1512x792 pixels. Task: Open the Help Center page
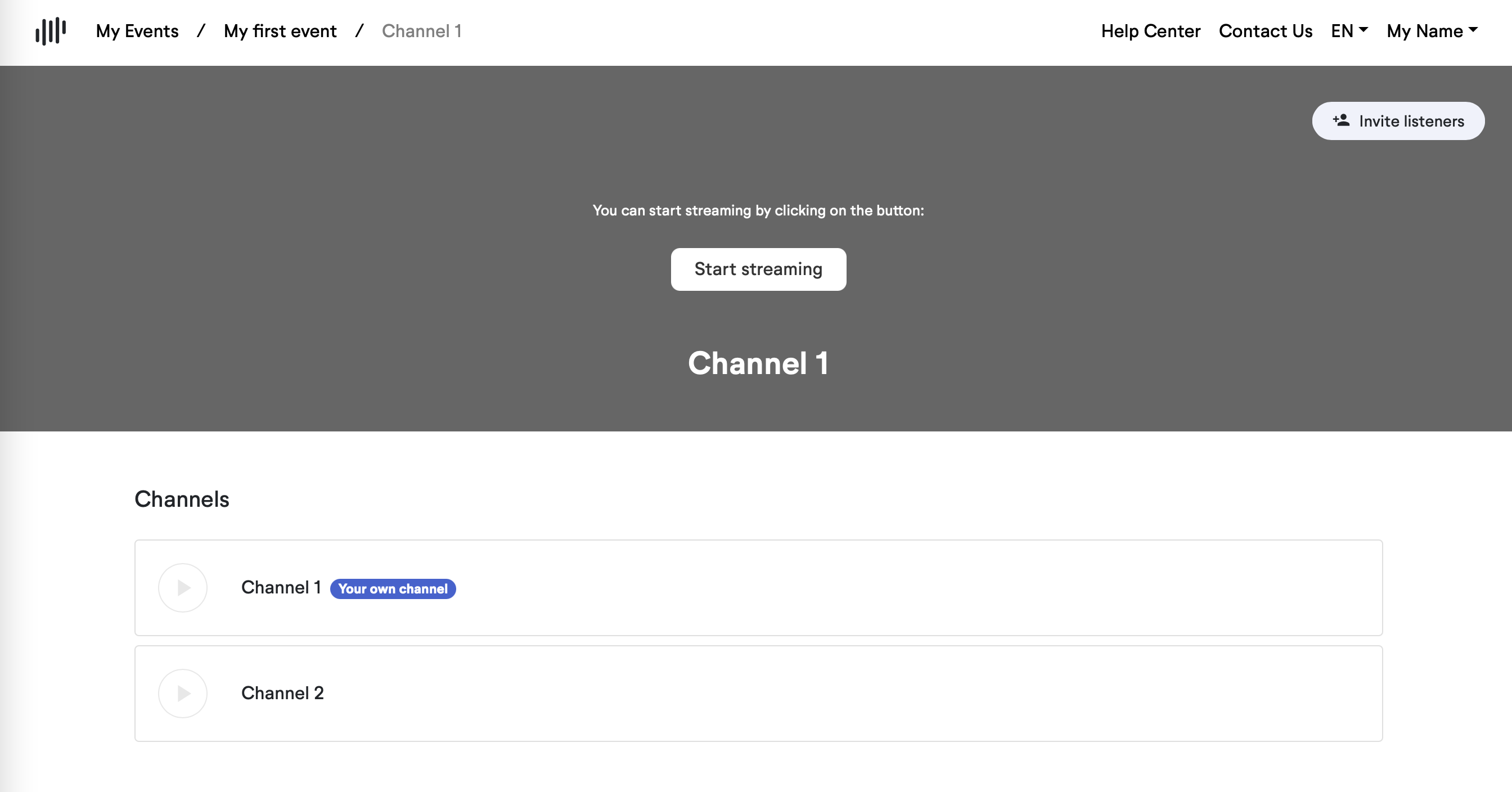pyautogui.click(x=1150, y=31)
